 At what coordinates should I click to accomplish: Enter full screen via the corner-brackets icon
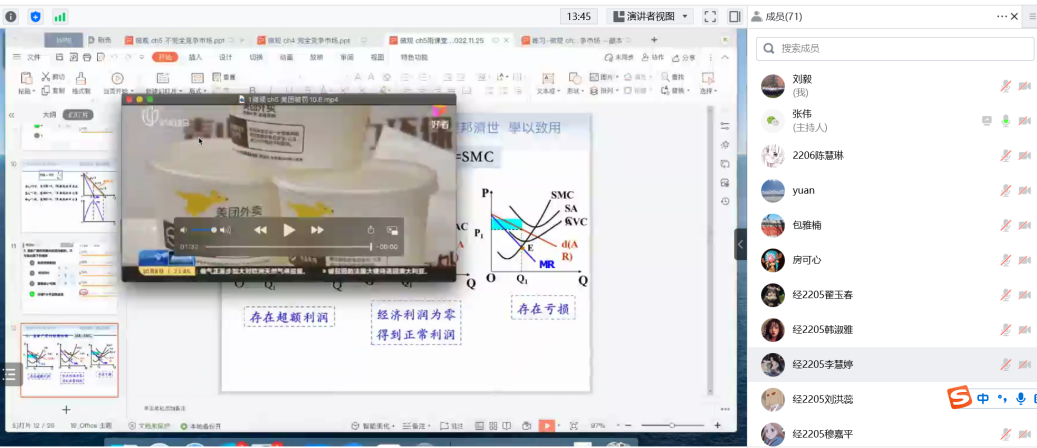coord(710,16)
